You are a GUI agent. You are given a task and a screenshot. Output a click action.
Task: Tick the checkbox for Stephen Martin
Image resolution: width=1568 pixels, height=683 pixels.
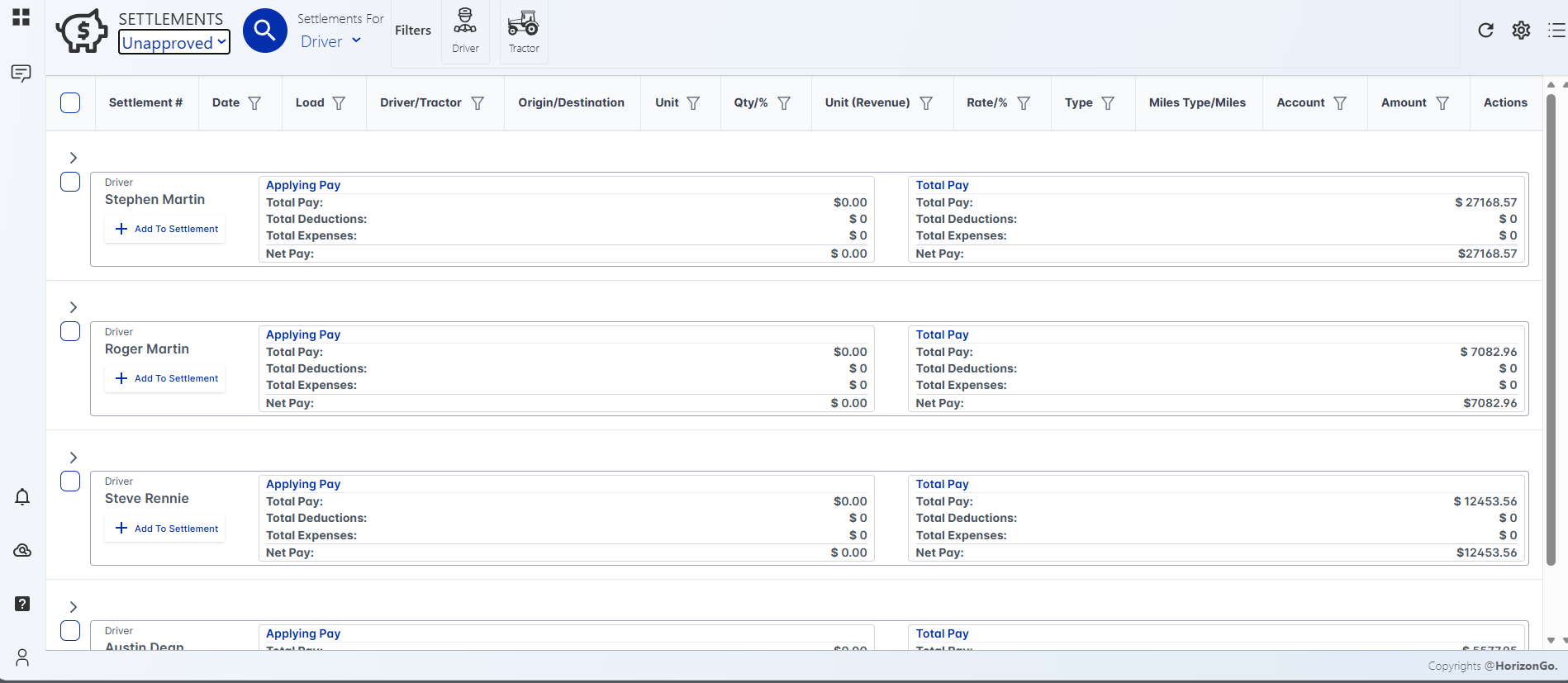coord(70,182)
